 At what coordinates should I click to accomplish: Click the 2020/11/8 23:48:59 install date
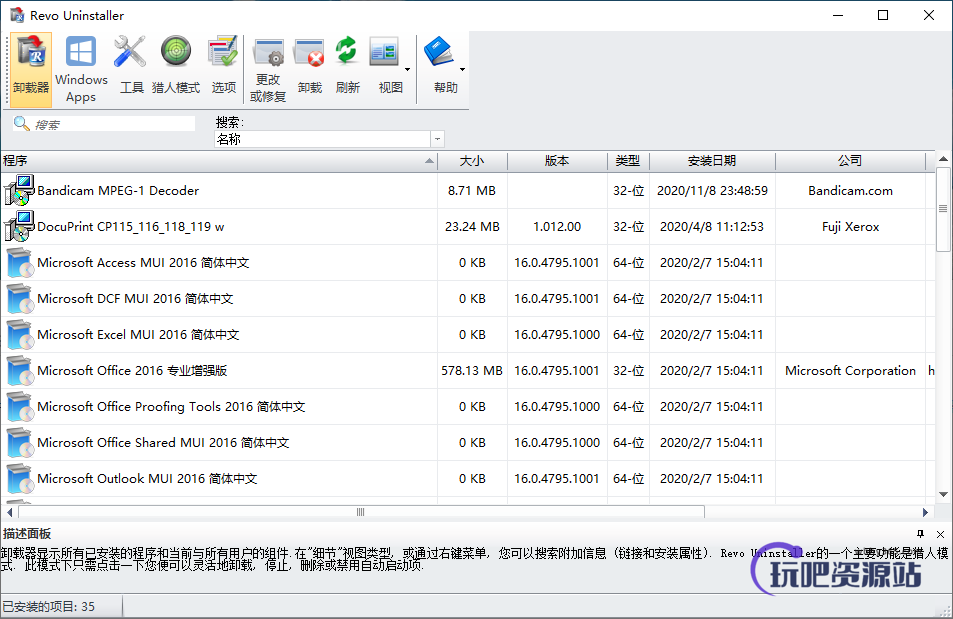point(712,190)
